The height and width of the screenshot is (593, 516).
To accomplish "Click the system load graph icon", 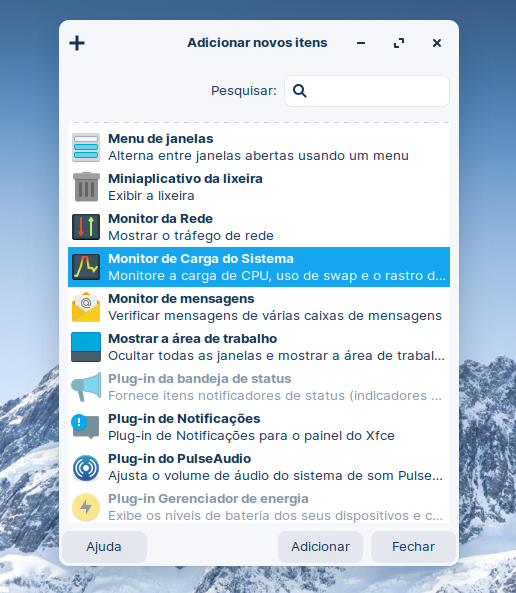I will [x=86, y=267].
